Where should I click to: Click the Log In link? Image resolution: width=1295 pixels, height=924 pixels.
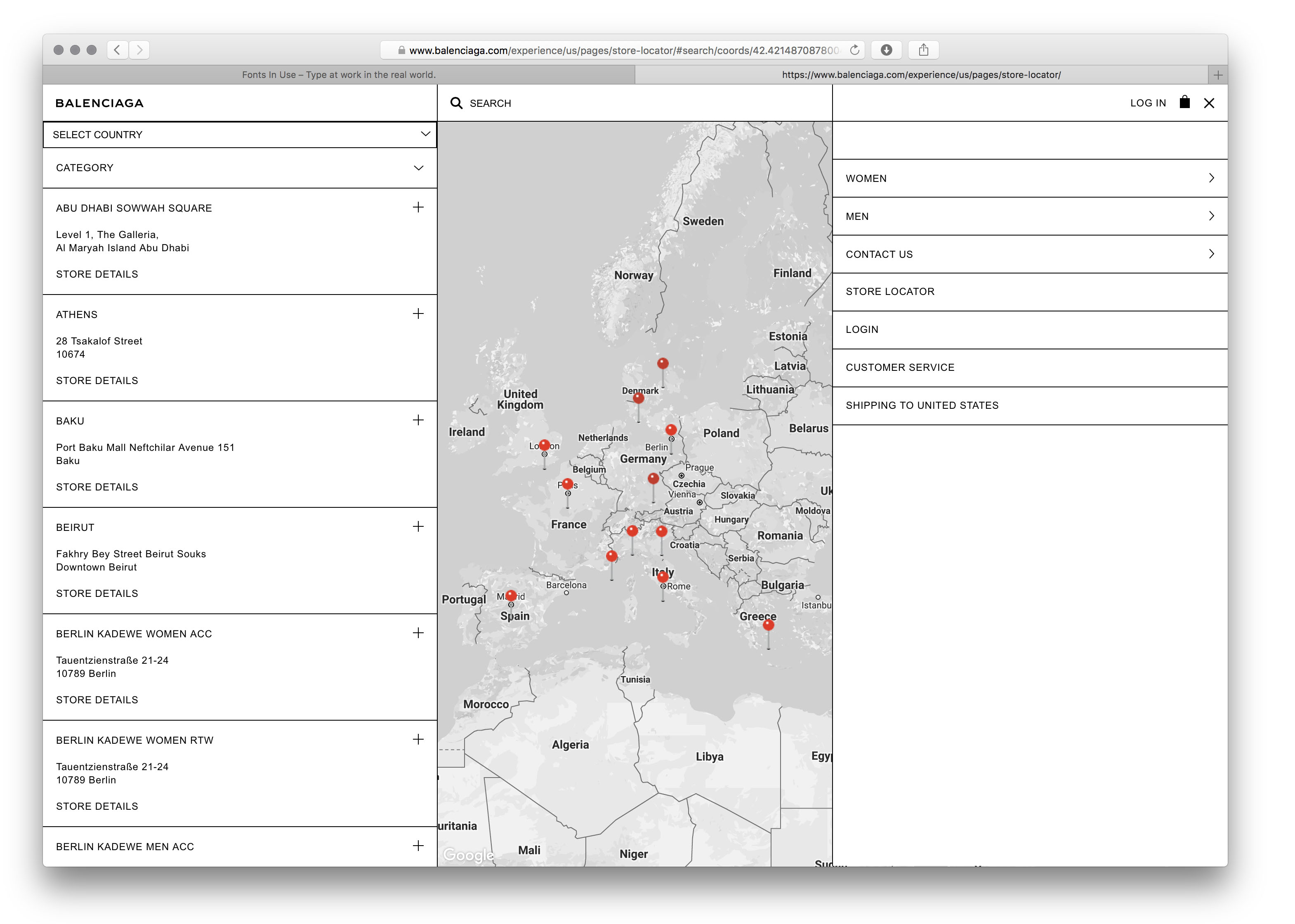pos(1148,103)
